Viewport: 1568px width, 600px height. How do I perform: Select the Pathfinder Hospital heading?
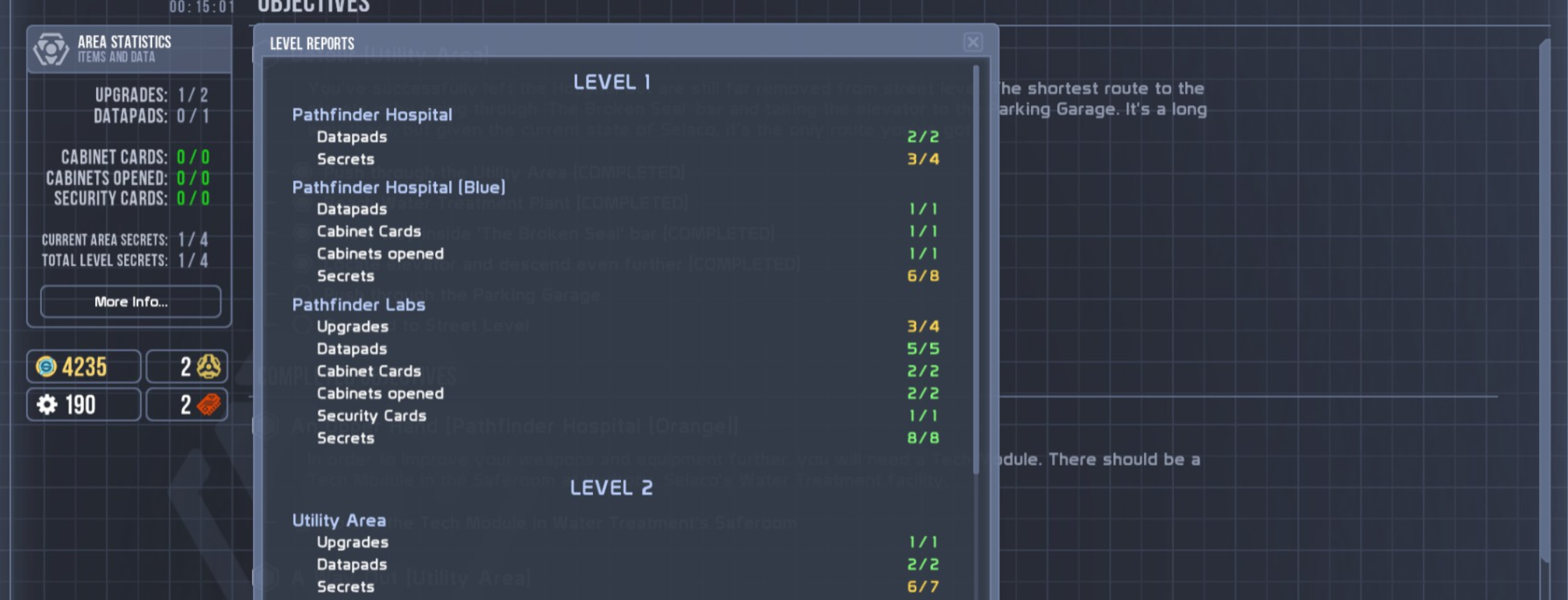[x=371, y=115]
